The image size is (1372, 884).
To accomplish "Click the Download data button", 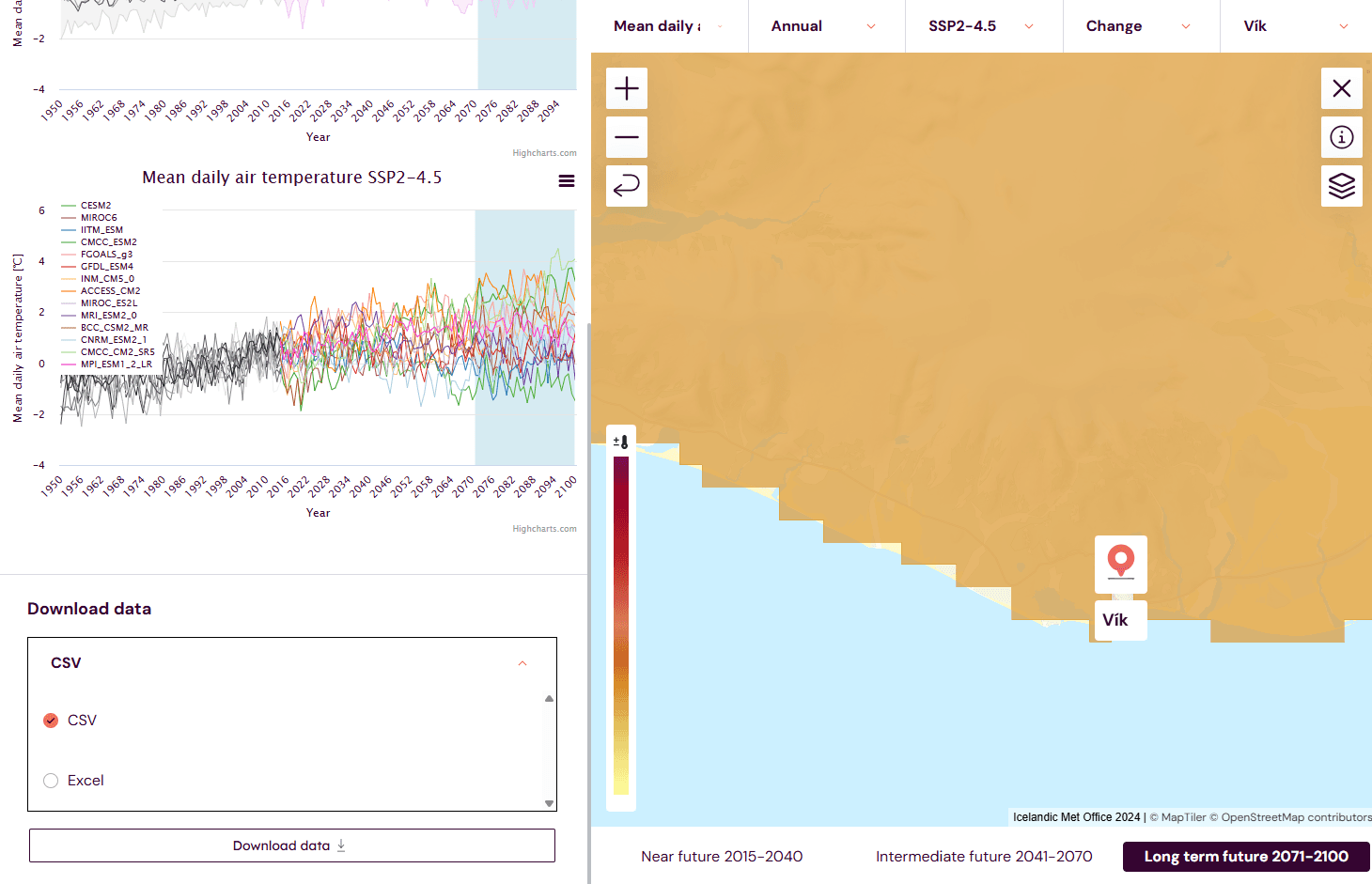I will tap(291, 845).
